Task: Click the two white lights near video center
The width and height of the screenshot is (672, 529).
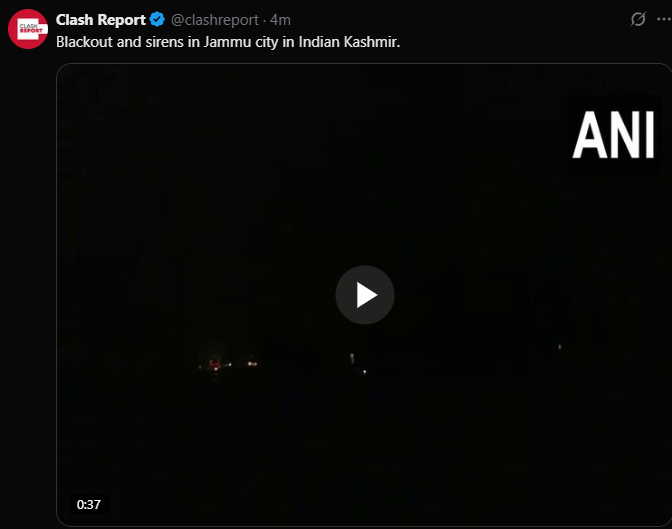Action: point(358,364)
